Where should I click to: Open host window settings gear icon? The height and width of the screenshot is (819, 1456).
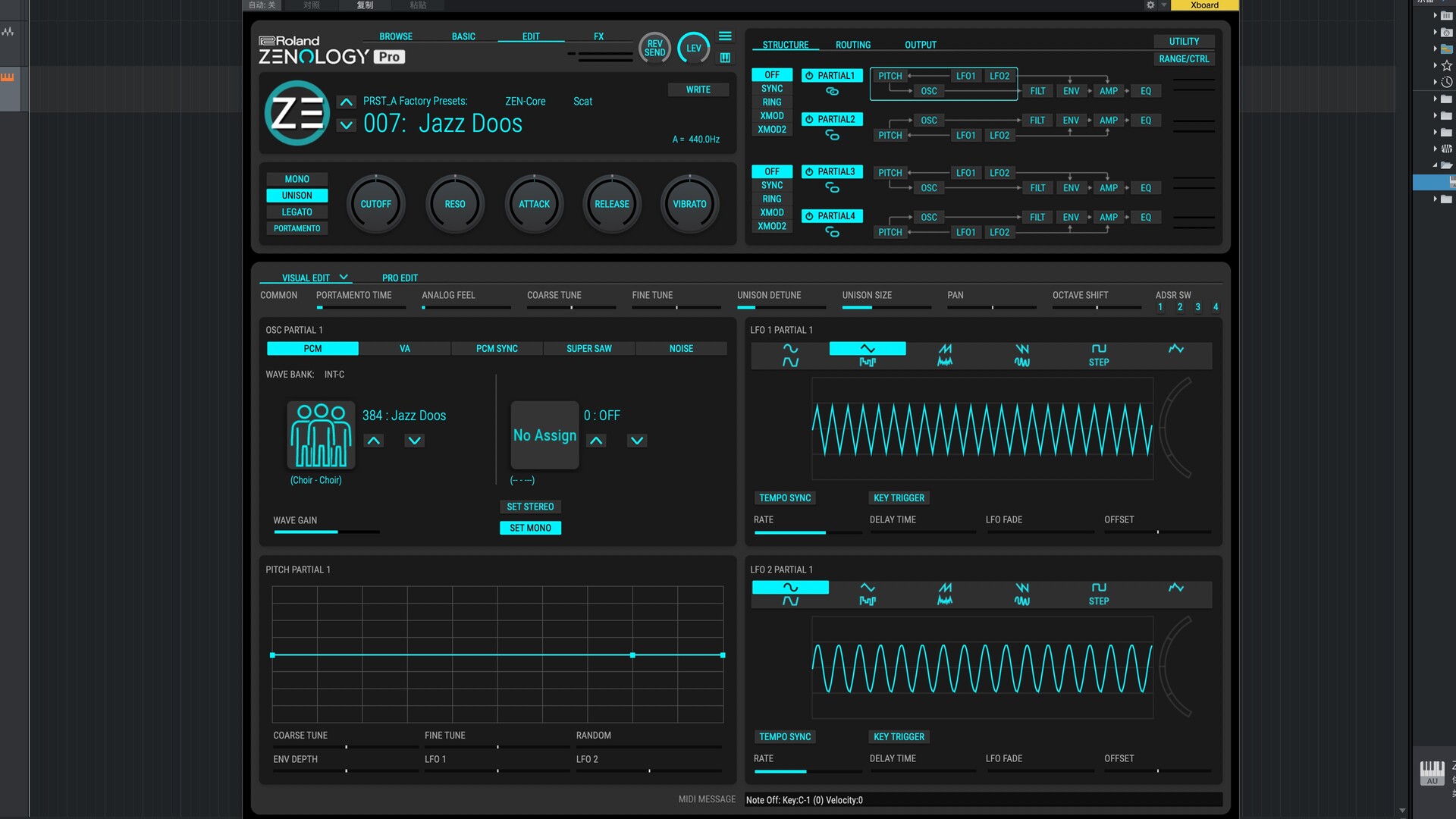click(x=1150, y=5)
